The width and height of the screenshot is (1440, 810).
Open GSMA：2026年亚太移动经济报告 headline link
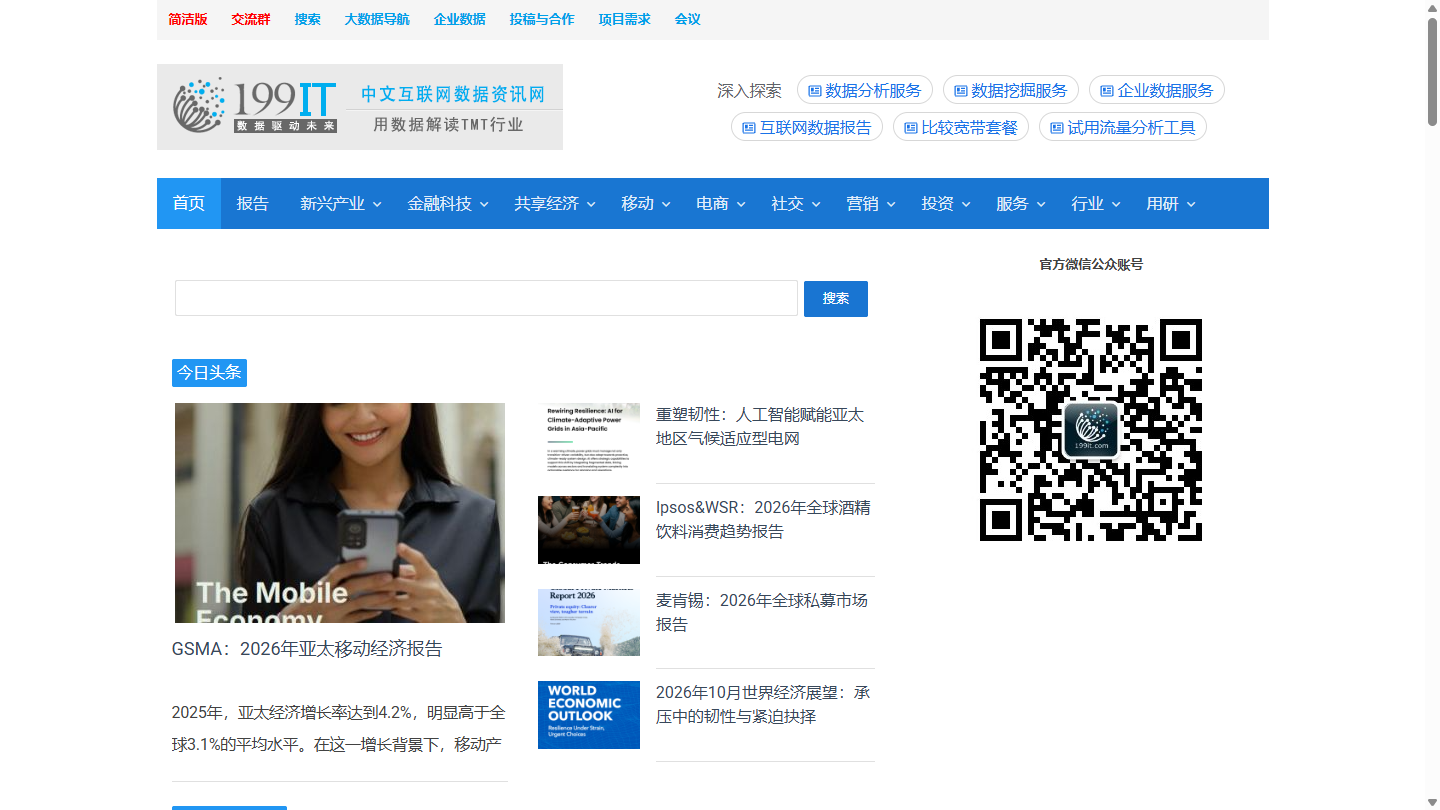[x=307, y=649]
